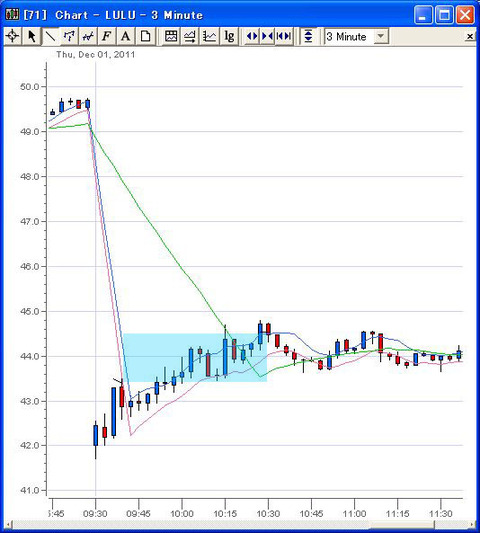The width and height of the screenshot is (480, 533).
Task: Click the italic F Fibonacci tool
Action: click(x=107, y=36)
